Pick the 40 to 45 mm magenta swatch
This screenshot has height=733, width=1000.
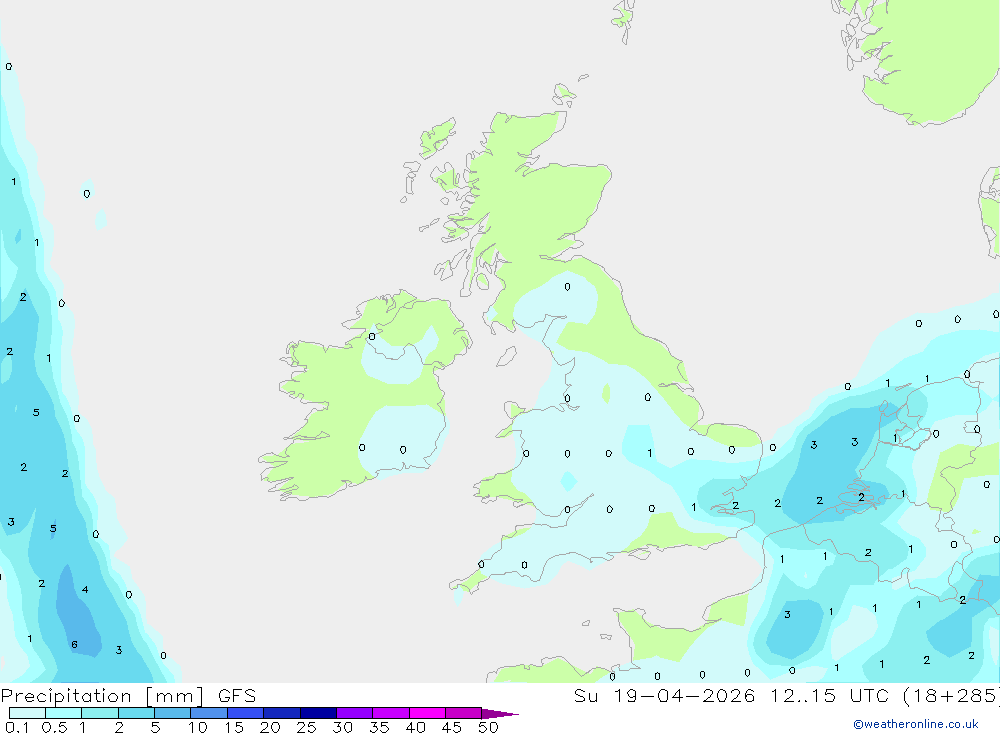tap(427, 713)
